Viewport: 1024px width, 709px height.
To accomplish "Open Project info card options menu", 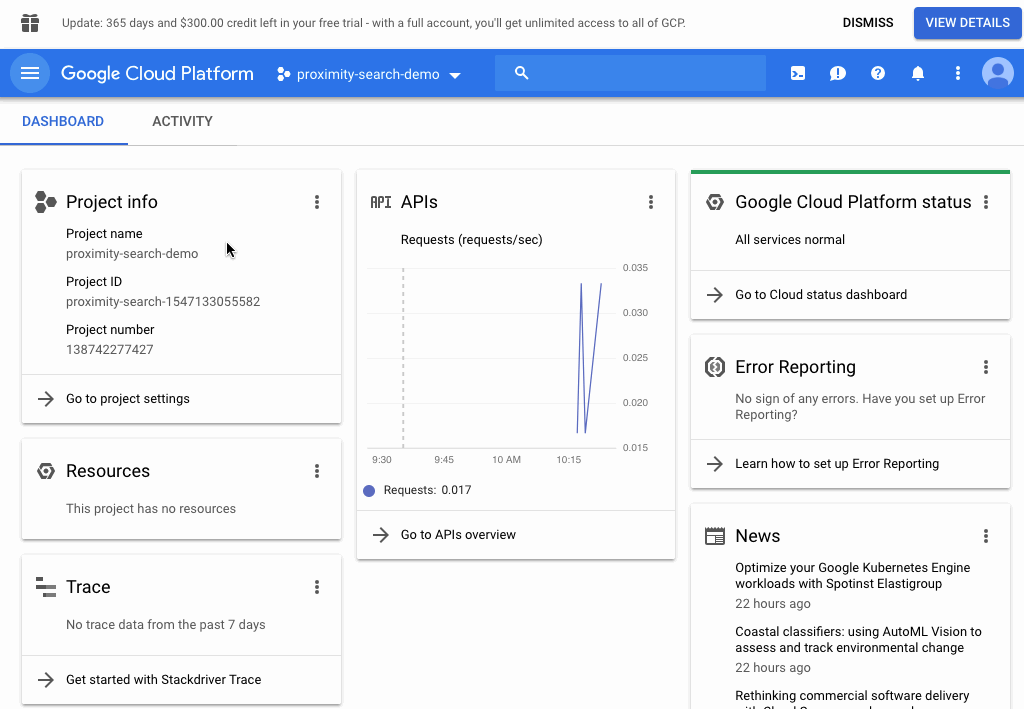I will click(317, 202).
